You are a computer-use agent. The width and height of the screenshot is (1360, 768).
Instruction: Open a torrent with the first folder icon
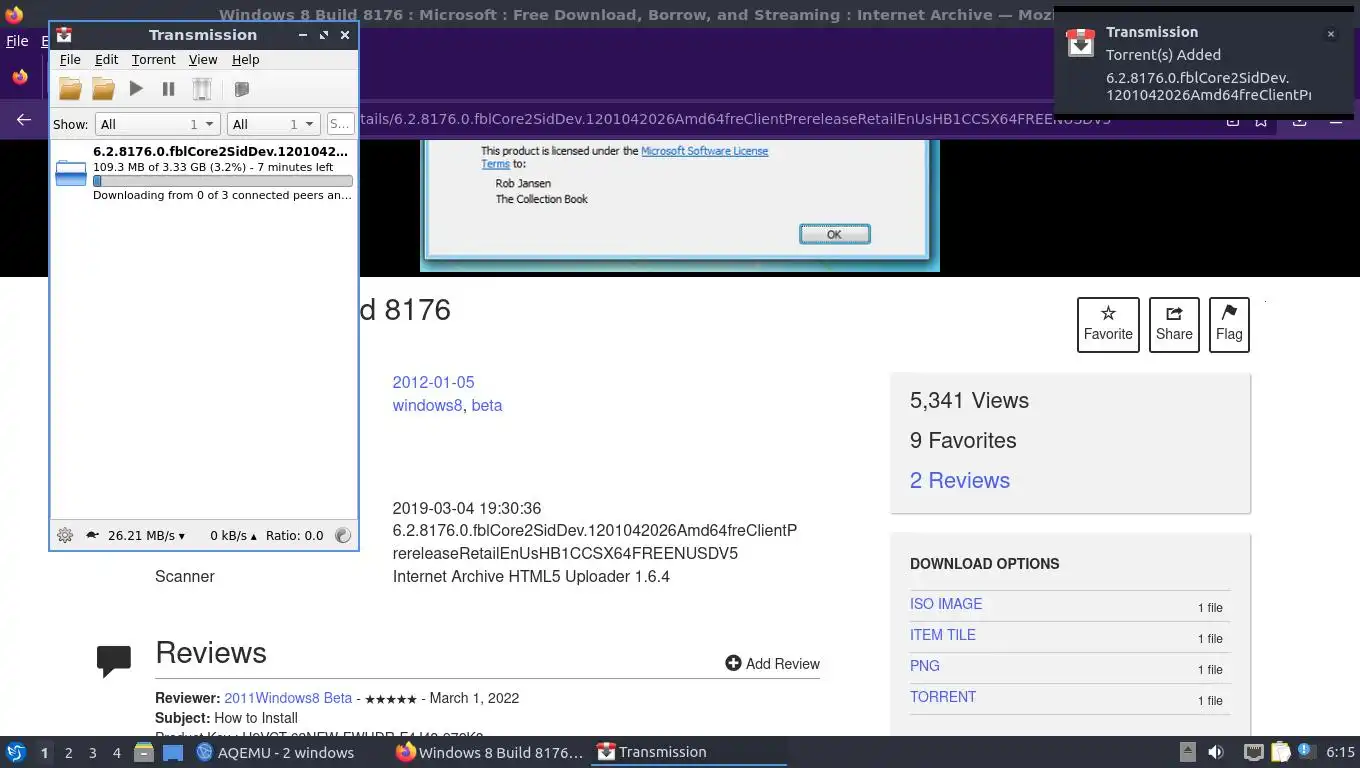click(70, 89)
